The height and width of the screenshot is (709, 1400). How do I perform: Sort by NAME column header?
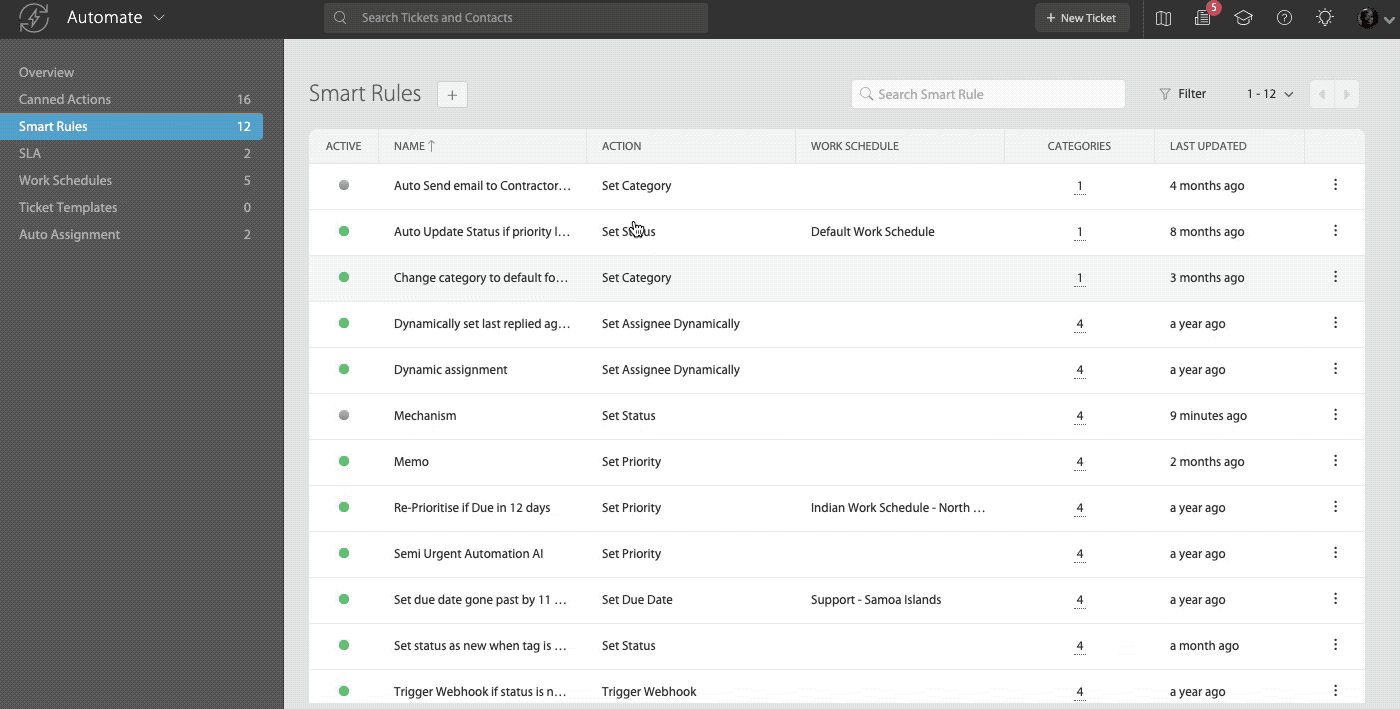click(x=414, y=146)
